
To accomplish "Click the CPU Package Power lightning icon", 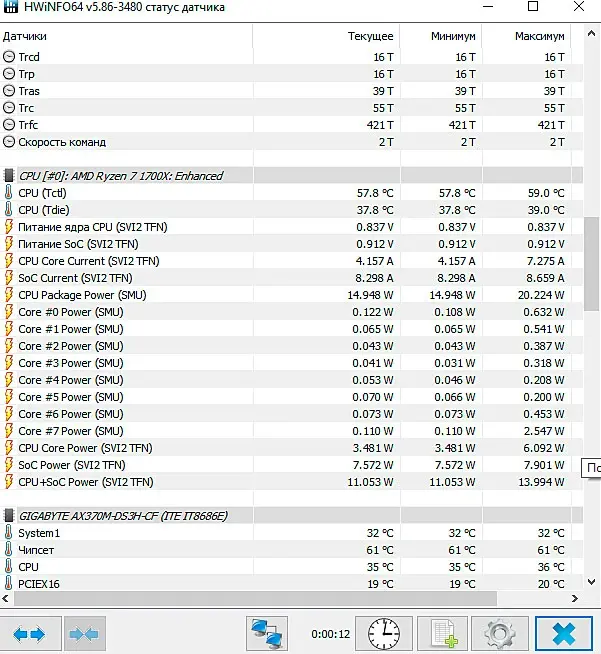I will pyautogui.click(x=9, y=295).
